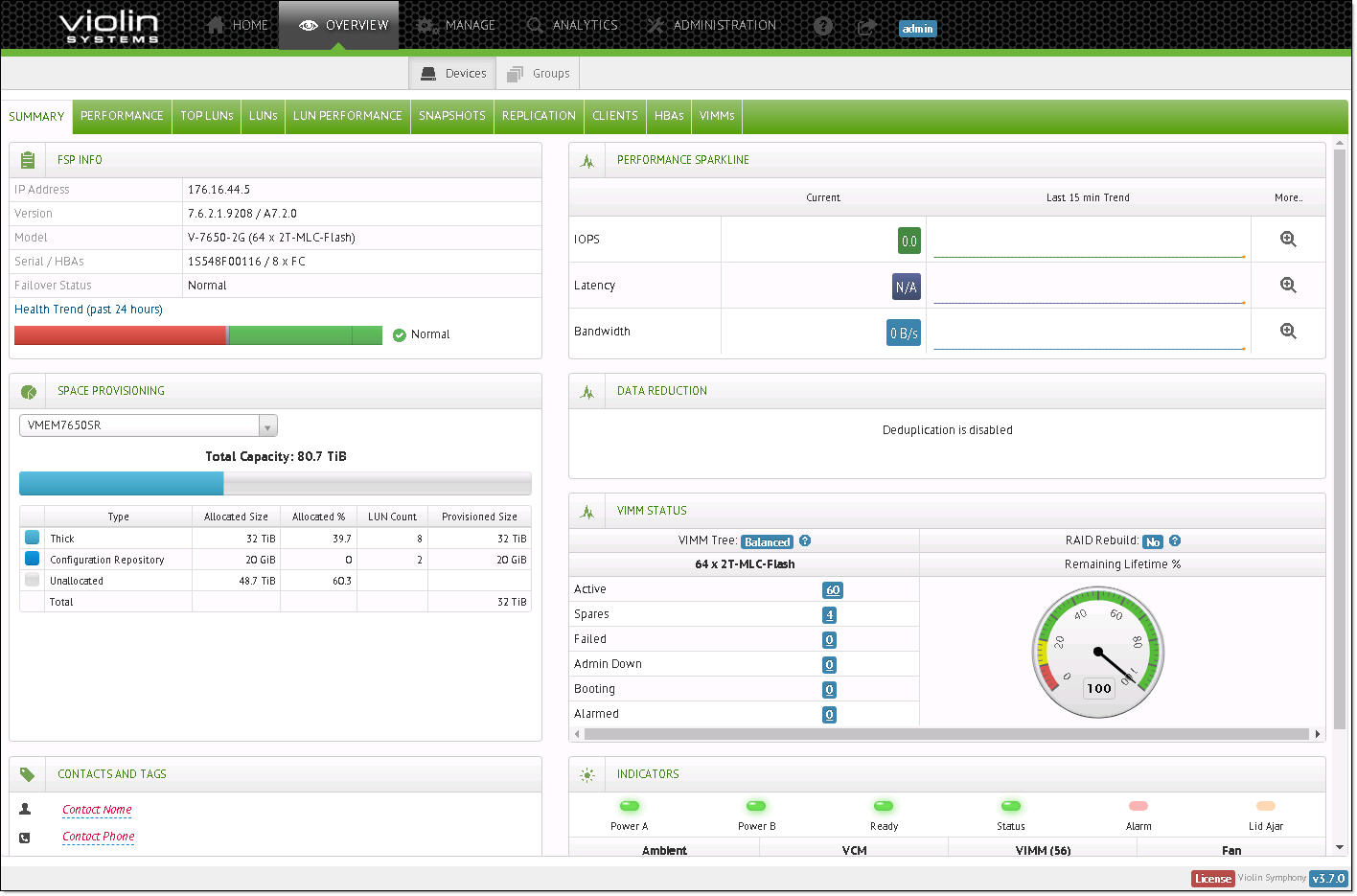Open Latency magnifier details icon
The height and width of the screenshot is (896, 1357).
[x=1288, y=285]
